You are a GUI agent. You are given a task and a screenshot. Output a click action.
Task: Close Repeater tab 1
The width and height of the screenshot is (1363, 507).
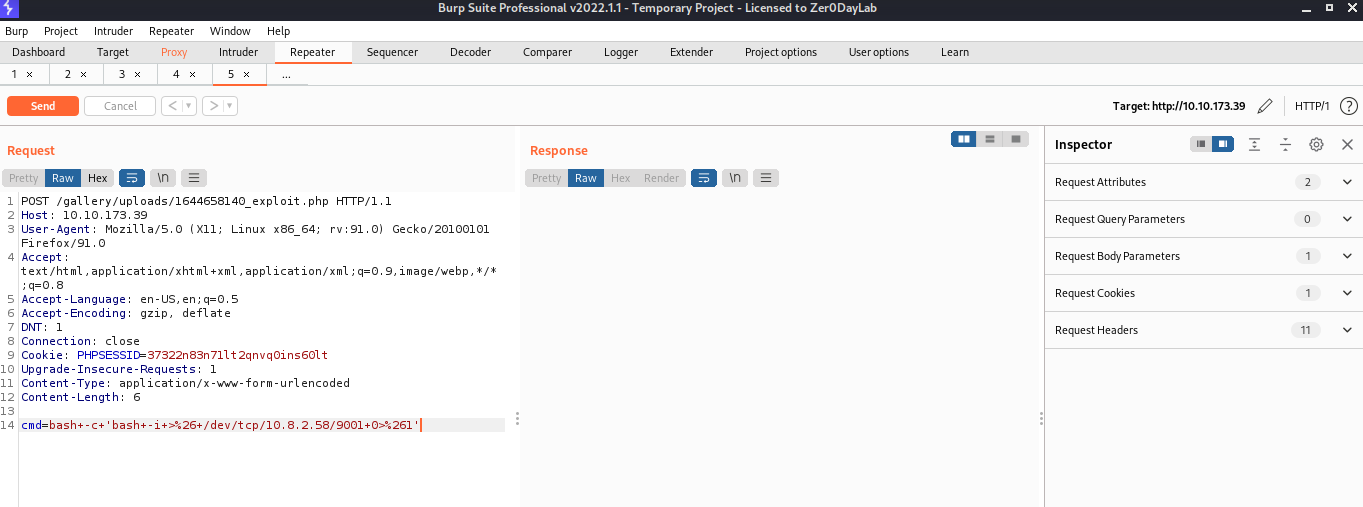click(x=29, y=75)
